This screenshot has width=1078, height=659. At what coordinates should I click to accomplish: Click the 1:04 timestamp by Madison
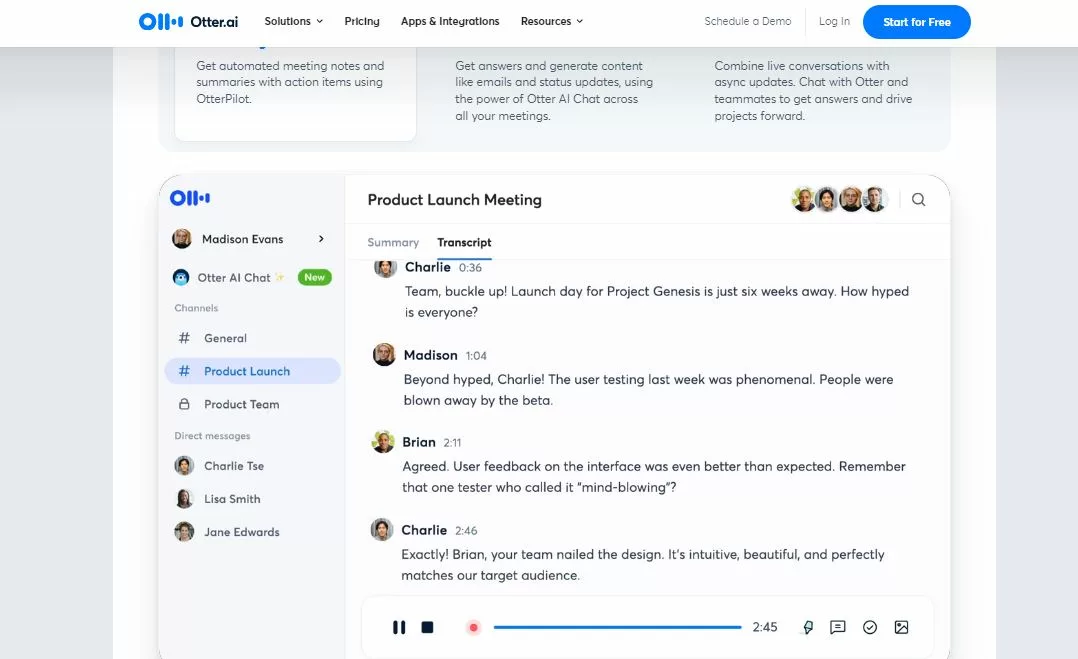(476, 356)
